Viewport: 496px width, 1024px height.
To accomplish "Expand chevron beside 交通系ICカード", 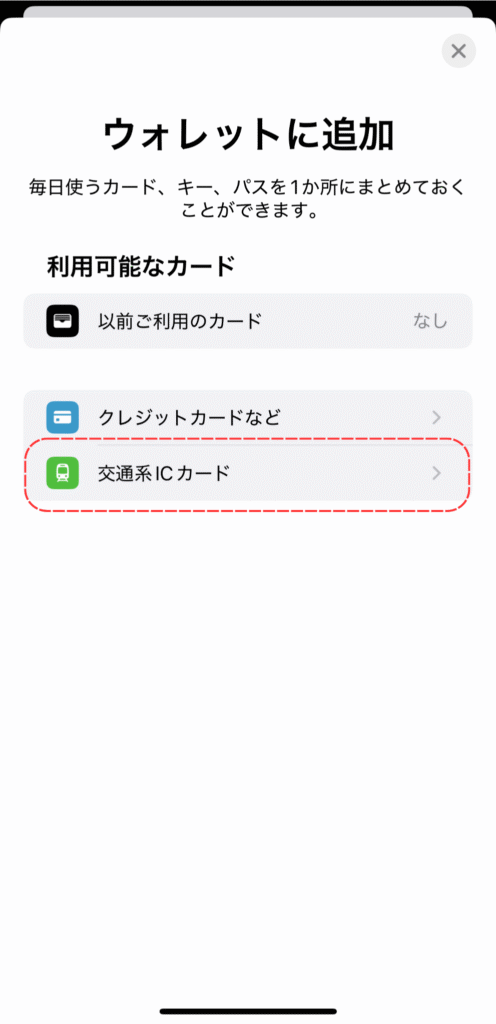I will point(437,473).
